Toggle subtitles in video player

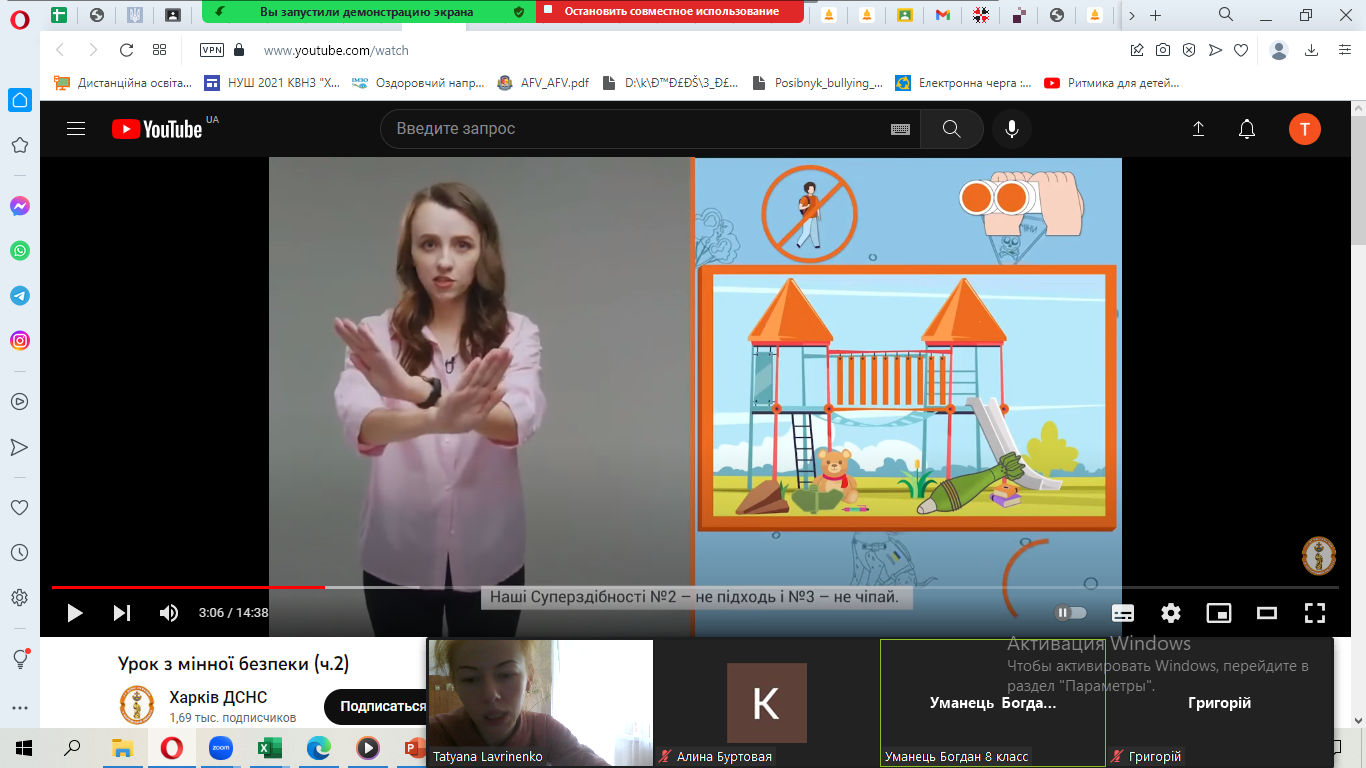point(1123,613)
